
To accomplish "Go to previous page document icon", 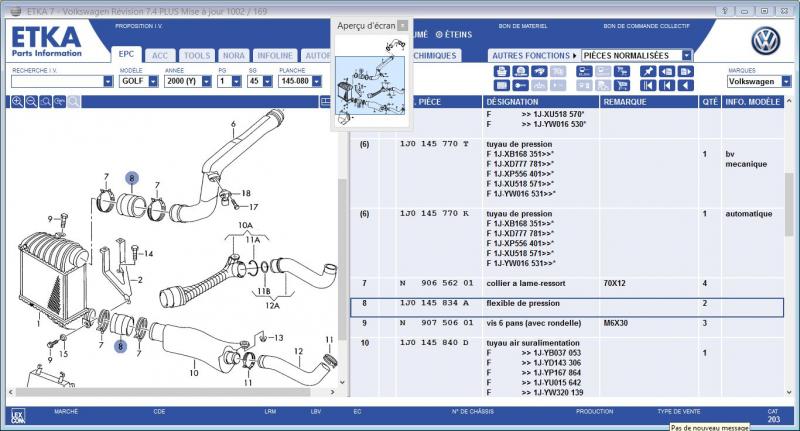I will [667, 72].
